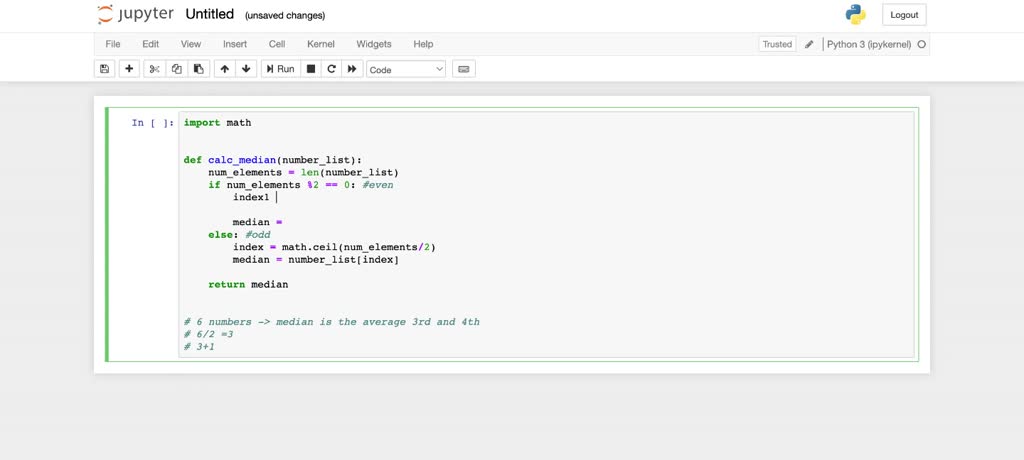Insert a new cell below
1024x460 pixels.
(x=129, y=69)
